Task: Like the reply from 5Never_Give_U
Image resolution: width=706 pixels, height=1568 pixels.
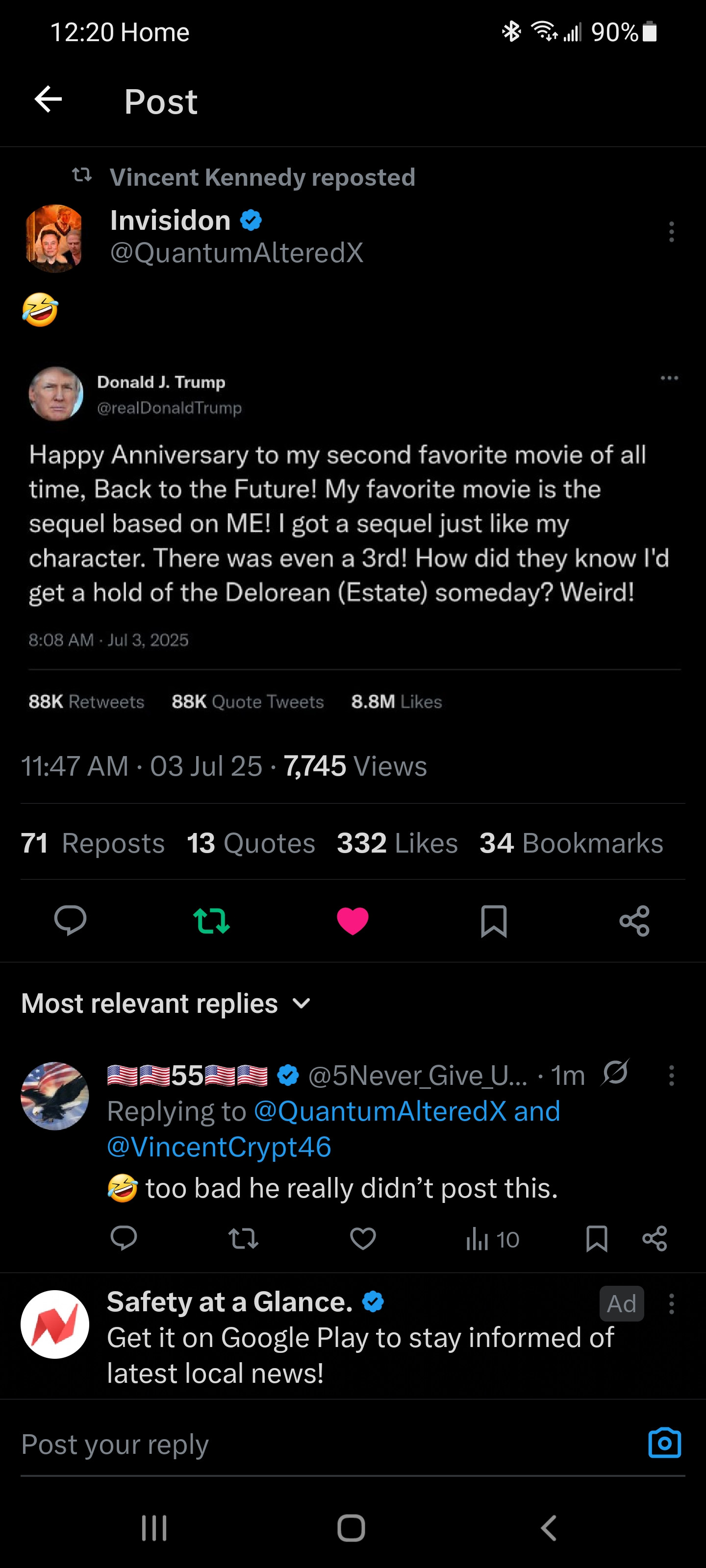Action: tap(363, 1239)
